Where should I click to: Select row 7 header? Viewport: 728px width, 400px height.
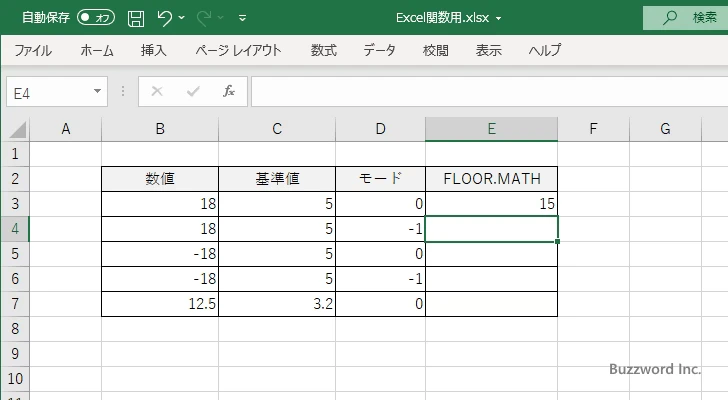coord(15,304)
